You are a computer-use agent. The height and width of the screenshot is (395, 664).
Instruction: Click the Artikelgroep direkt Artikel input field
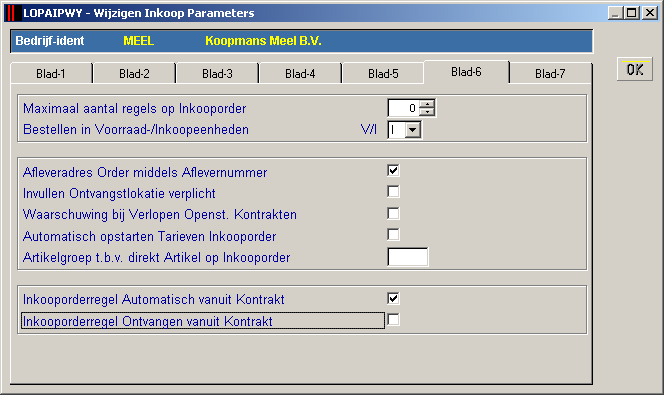pos(408,257)
